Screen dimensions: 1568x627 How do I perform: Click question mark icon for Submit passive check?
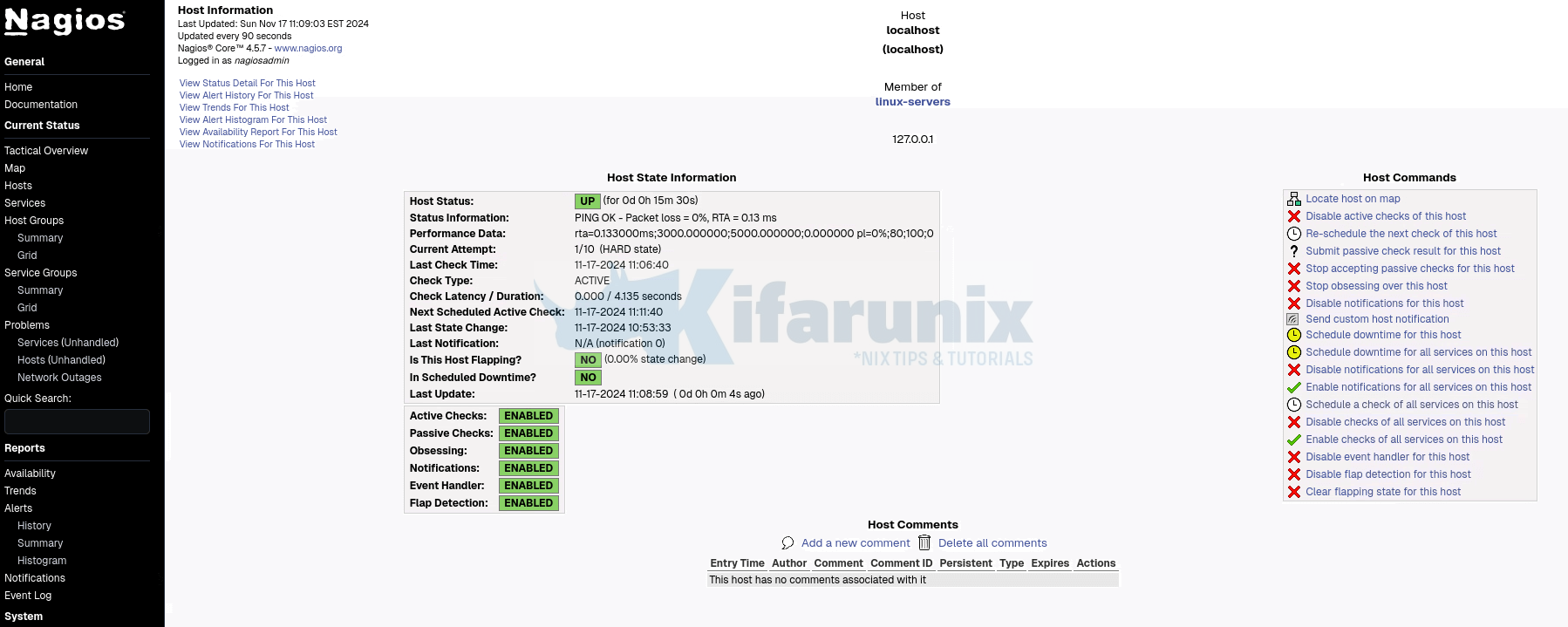pyautogui.click(x=1294, y=251)
